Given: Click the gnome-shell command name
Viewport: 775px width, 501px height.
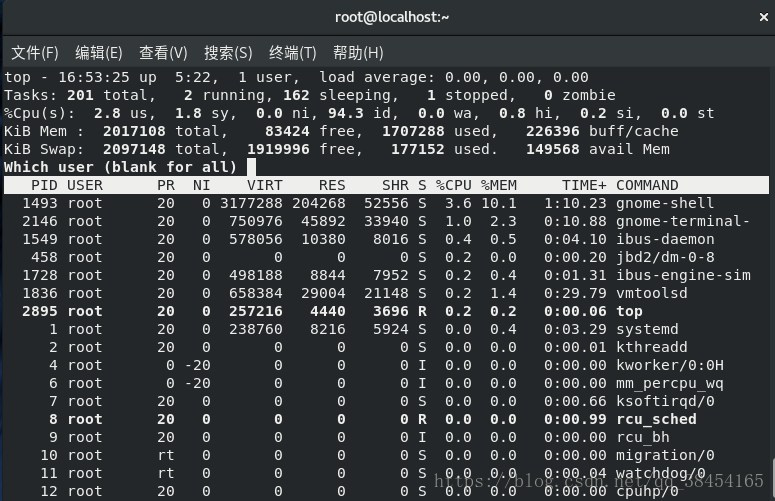Looking at the screenshot, I should [665, 203].
